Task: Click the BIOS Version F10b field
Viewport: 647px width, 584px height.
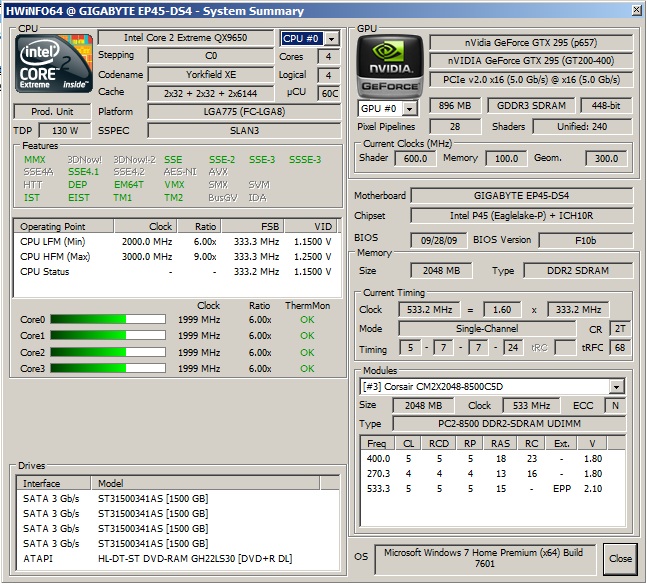Action: 586,240
